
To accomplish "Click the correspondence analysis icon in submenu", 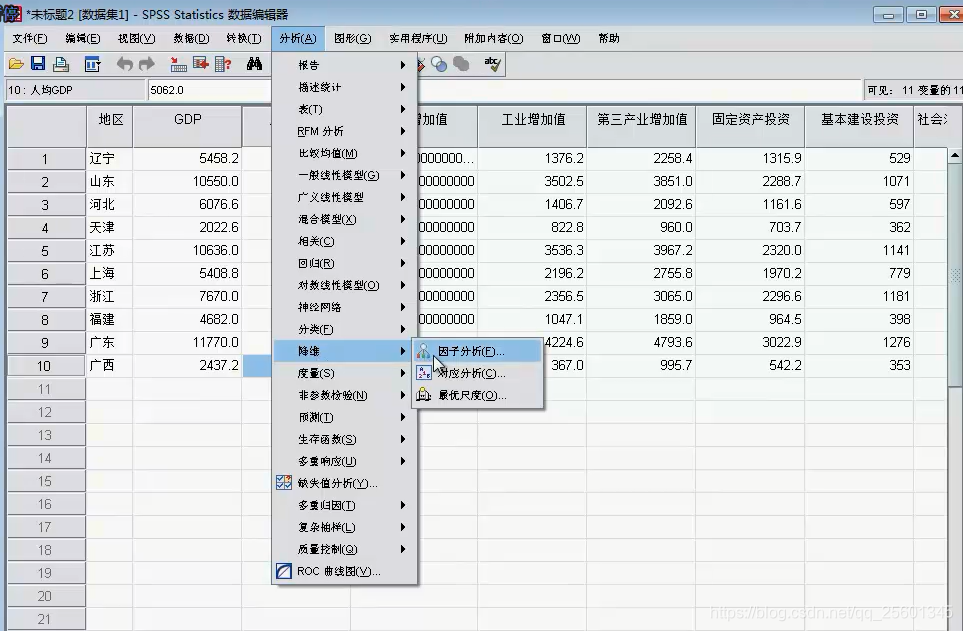I will tap(424, 373).
